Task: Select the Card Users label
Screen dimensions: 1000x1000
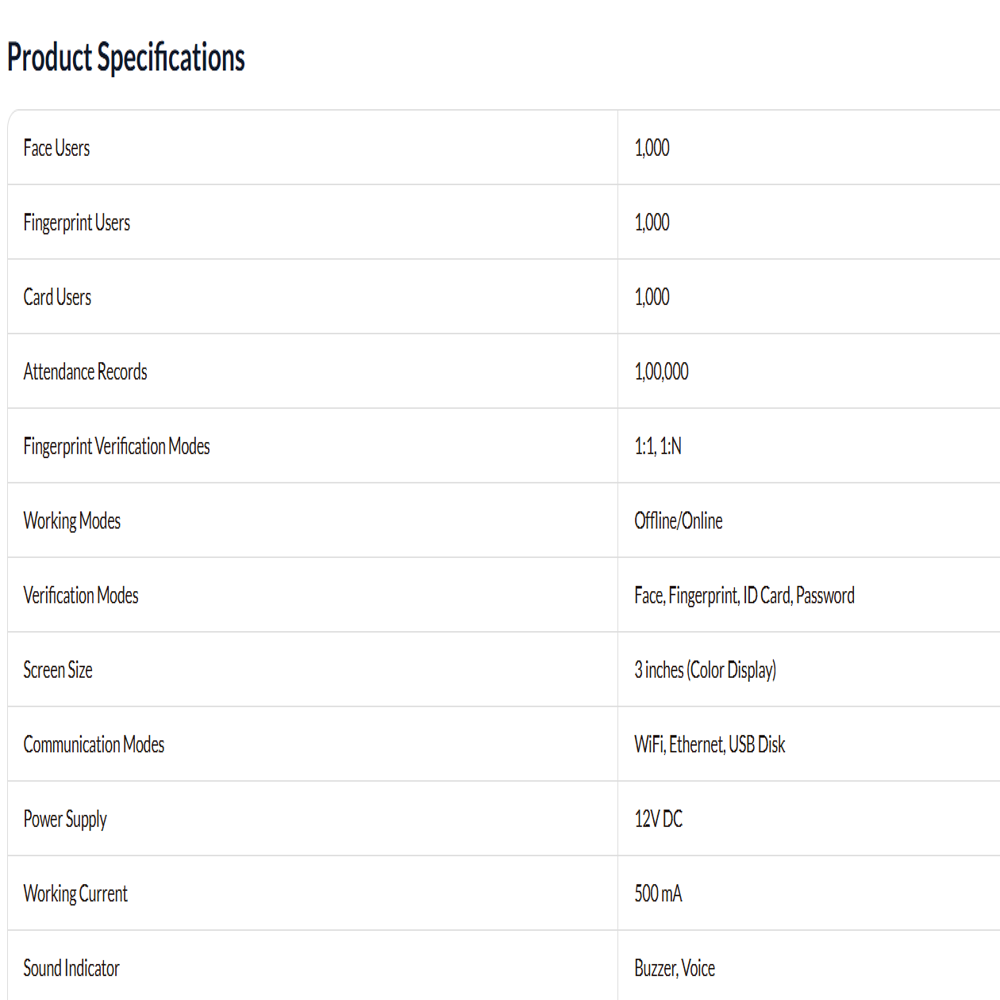Action: tap(57, 297)
